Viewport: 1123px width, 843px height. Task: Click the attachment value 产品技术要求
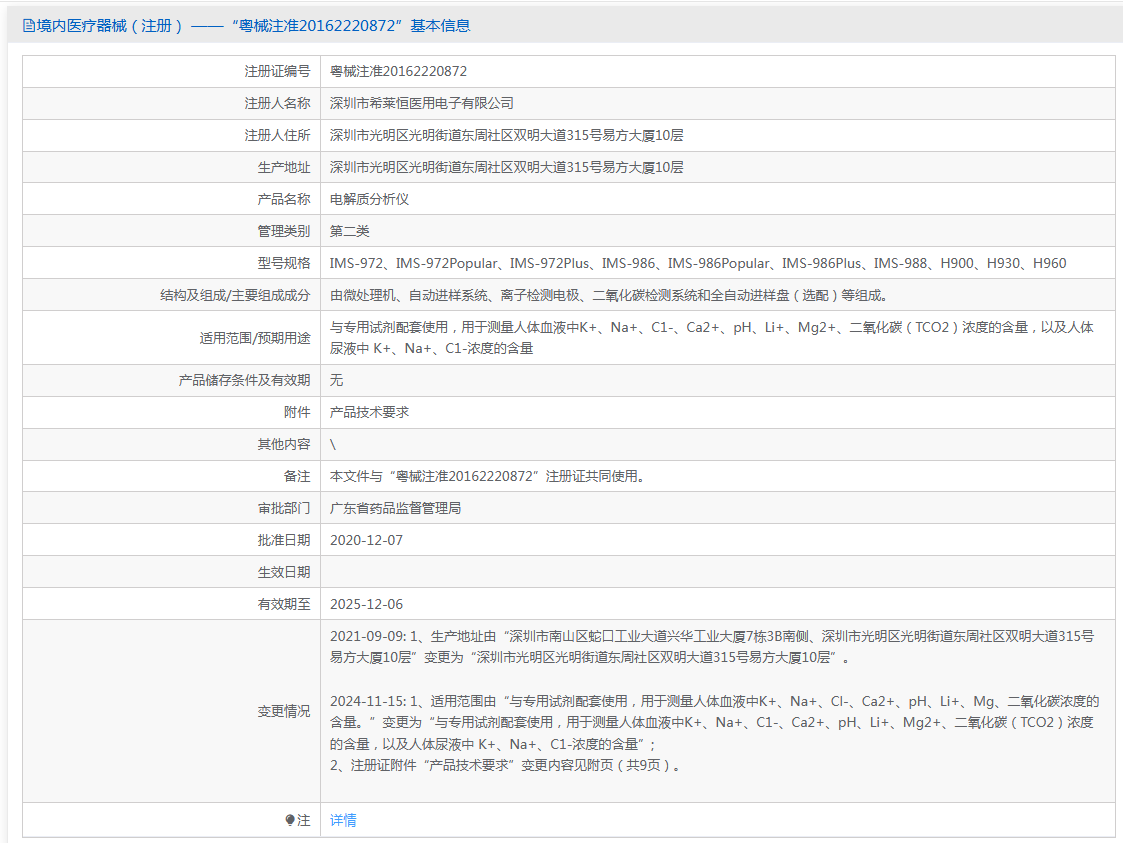[x=370, y=413]
